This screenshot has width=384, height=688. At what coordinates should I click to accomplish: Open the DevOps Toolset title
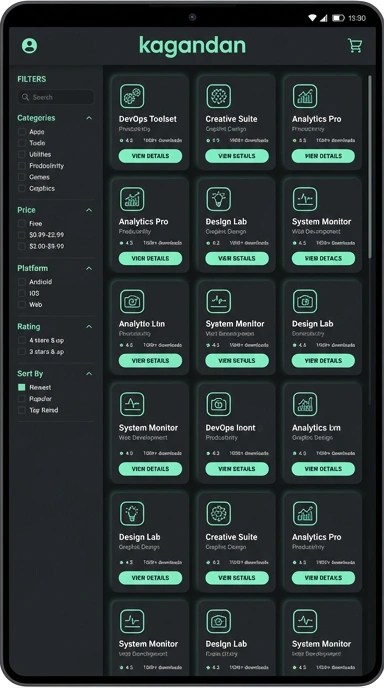(x=147, y=119)
